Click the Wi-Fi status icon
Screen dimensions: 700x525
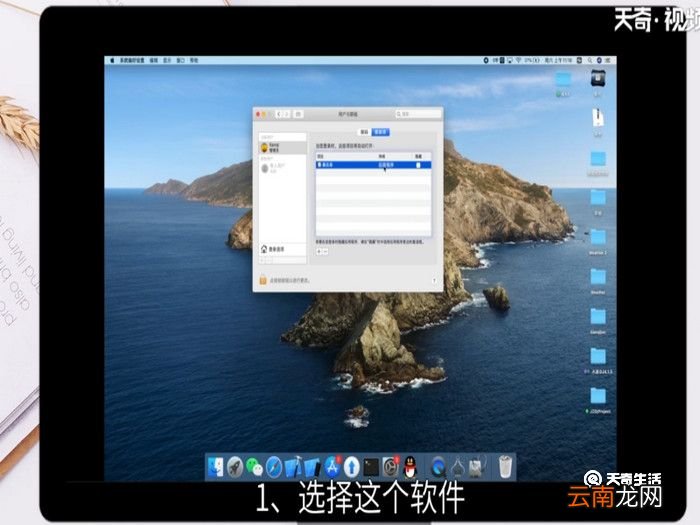click(518, 60)
